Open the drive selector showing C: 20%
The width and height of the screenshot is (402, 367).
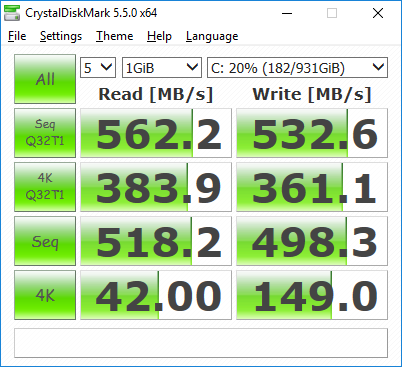(297, 68)
